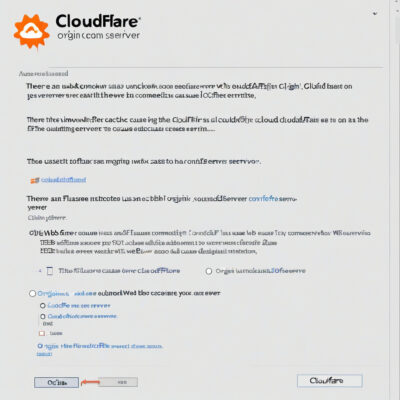Click the grey disabled-looking button beside the arrow
The image size is (400, 400).
click(x=119, y=382)
